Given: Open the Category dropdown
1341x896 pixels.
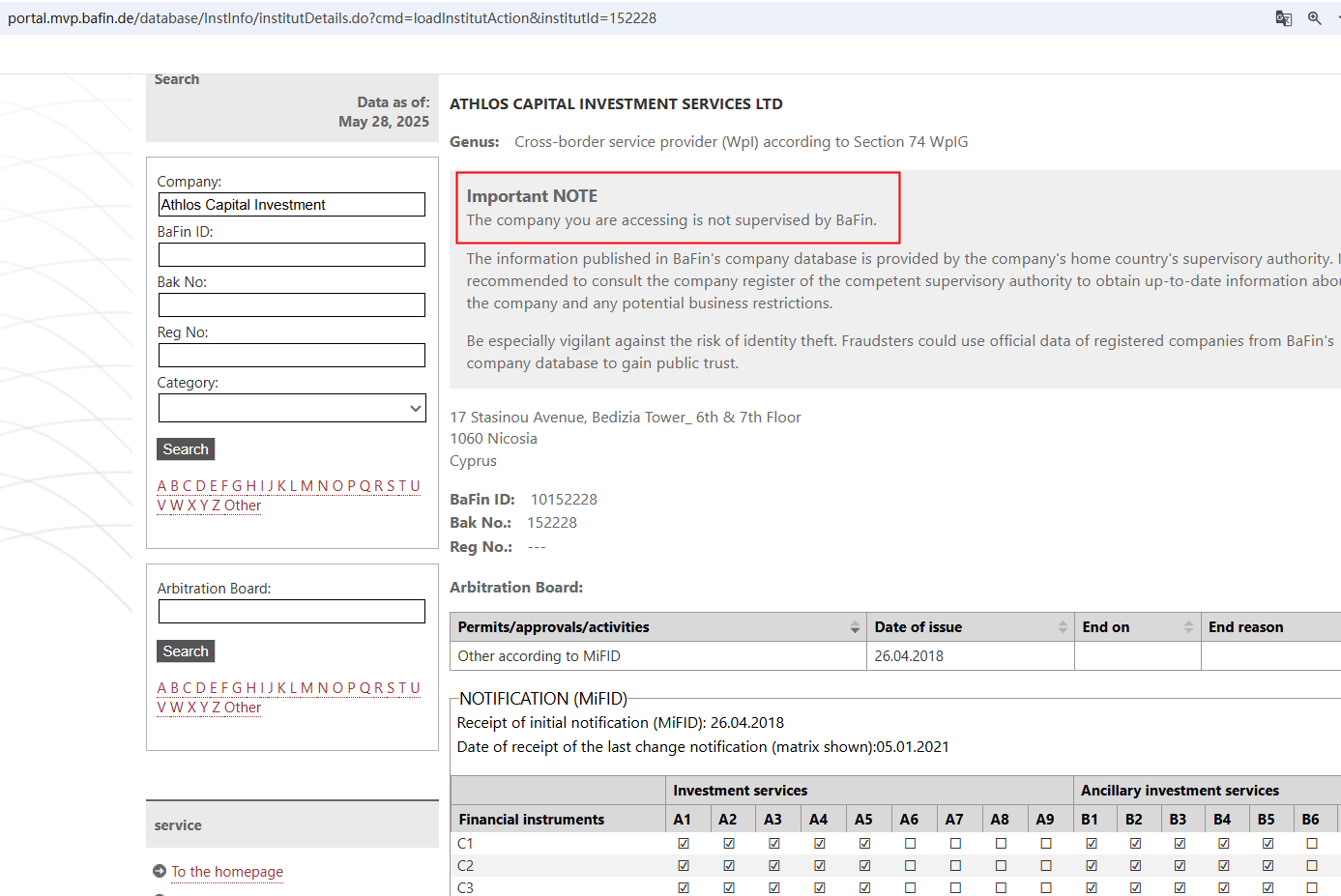Looking at the screenshot, I should 291,408.
